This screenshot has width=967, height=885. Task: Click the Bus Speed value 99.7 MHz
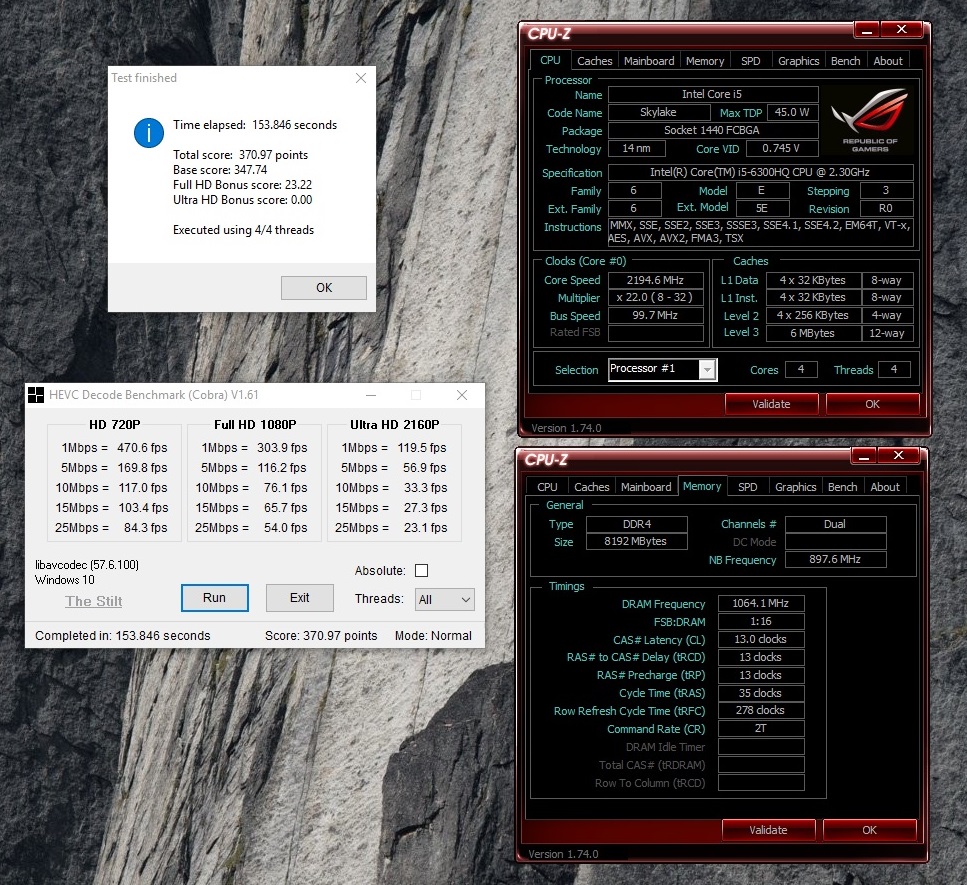656,315
